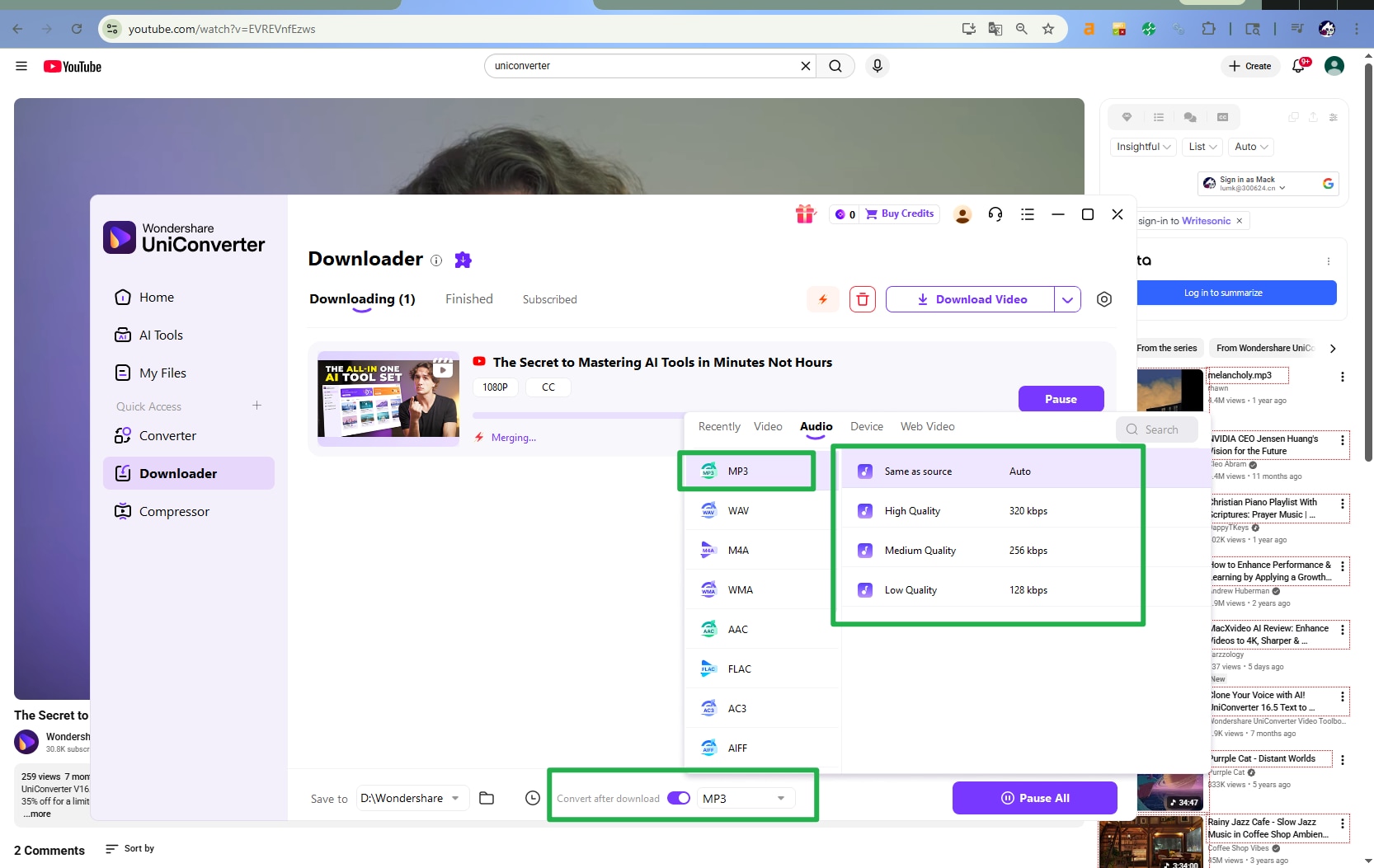Viewport: 1374px width, 868px height.
Task: Click the YouTube voice search microphone
Action: click(878, 66)
